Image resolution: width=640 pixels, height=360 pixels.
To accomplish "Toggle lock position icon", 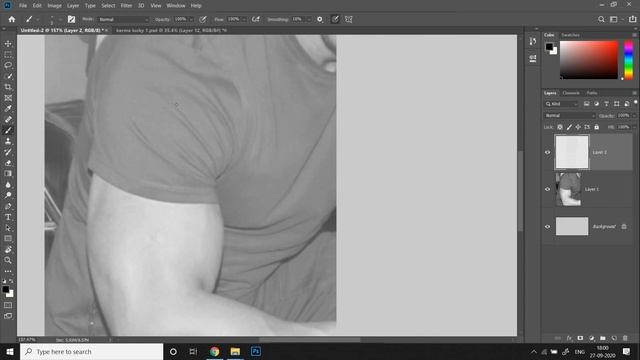I will [x=578, y=127].
